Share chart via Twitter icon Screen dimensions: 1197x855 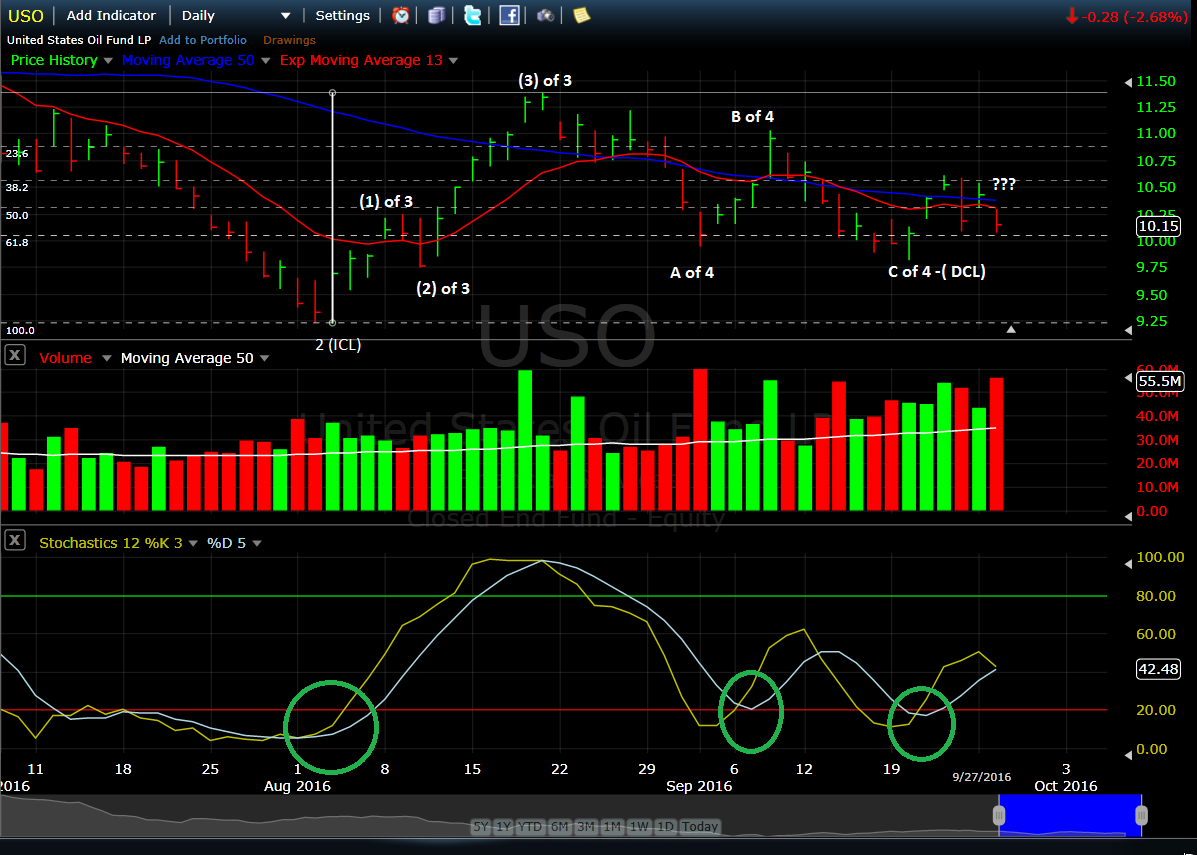pyautogui.click(x=472, y=15)
